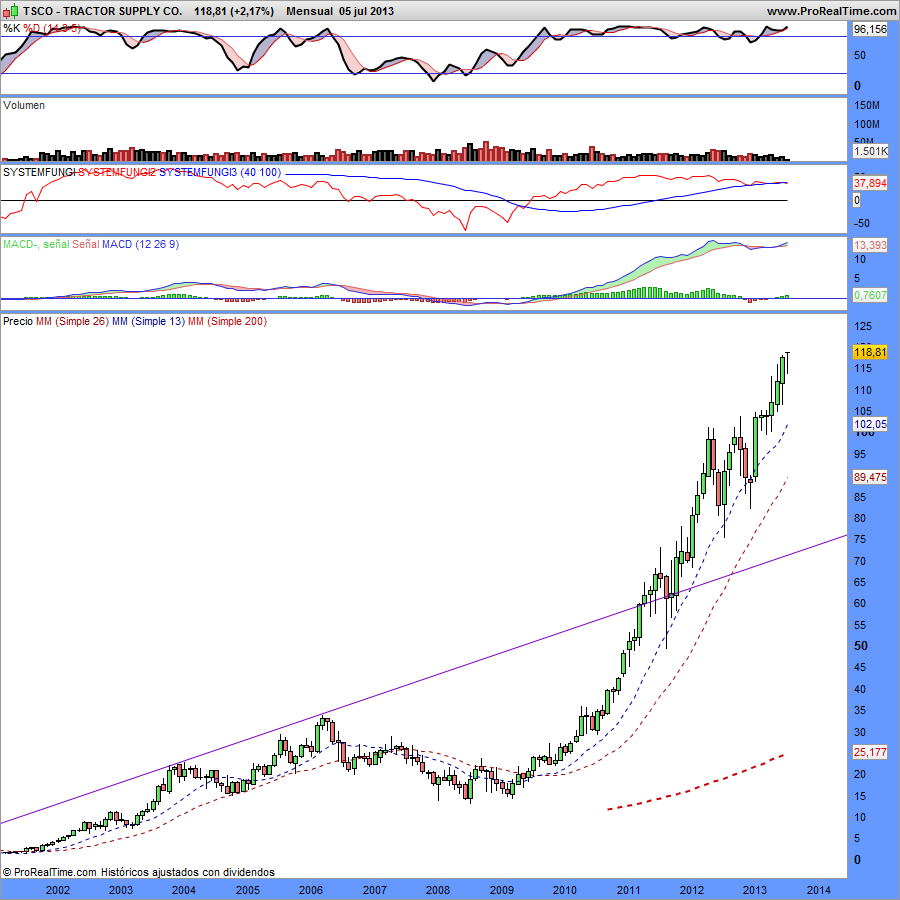Click the 2002 year on time axis
The image size is (900, 900).
[57, 890]
